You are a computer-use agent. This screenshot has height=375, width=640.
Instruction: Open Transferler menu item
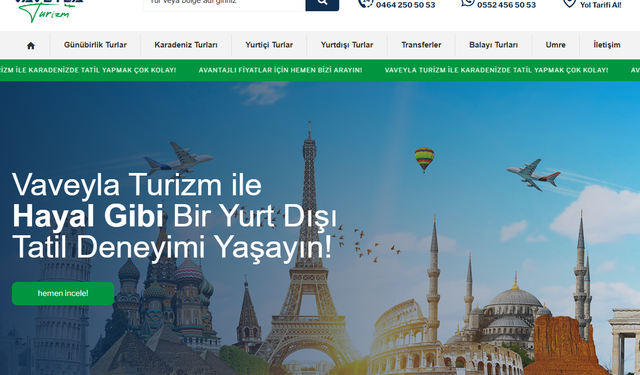point(421,45)
